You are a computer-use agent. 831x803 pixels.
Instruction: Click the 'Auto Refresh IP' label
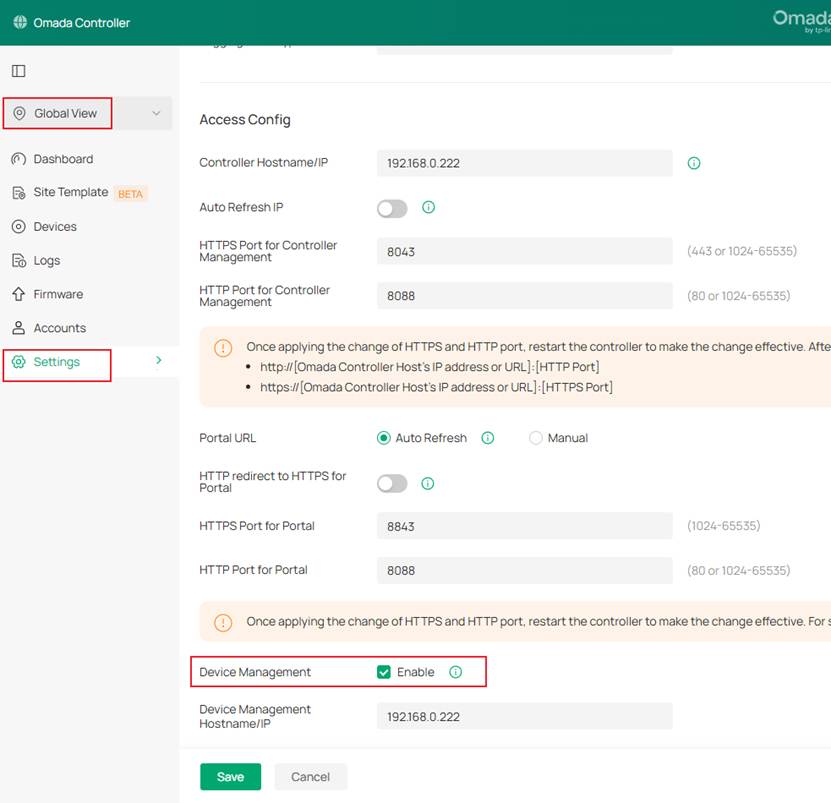(241, 207)
